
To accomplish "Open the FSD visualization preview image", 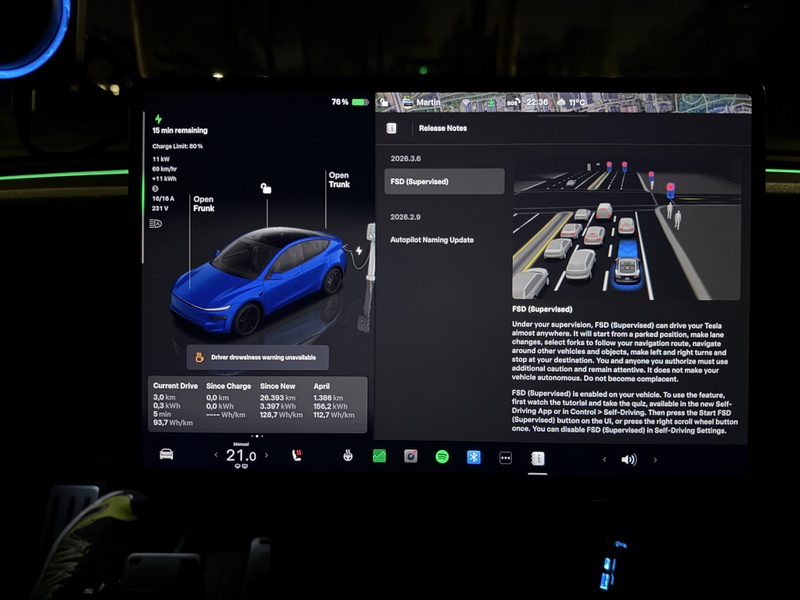I will pos(627,229).
